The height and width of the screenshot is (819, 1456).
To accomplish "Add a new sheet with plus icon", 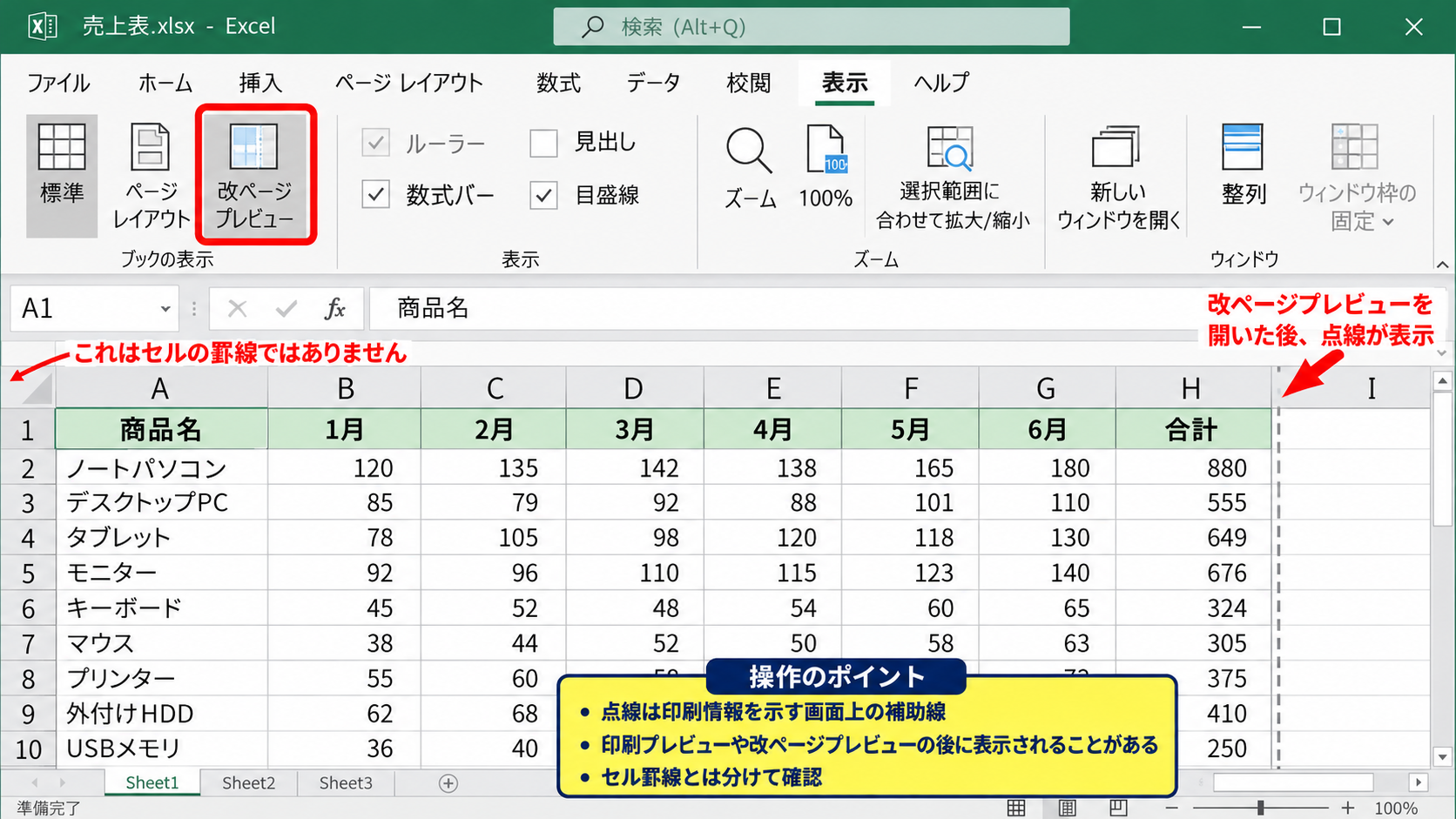I will pos(448,783).
